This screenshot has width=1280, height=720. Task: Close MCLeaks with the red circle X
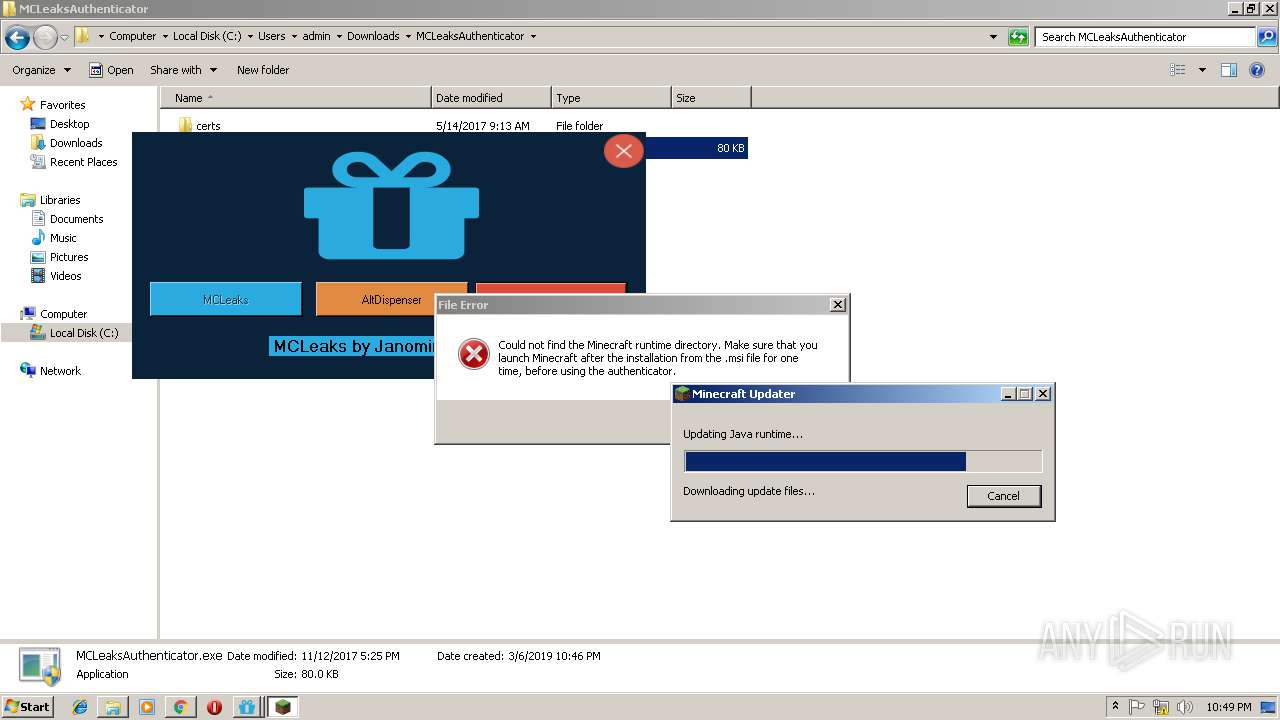click(x=624, y=151)
